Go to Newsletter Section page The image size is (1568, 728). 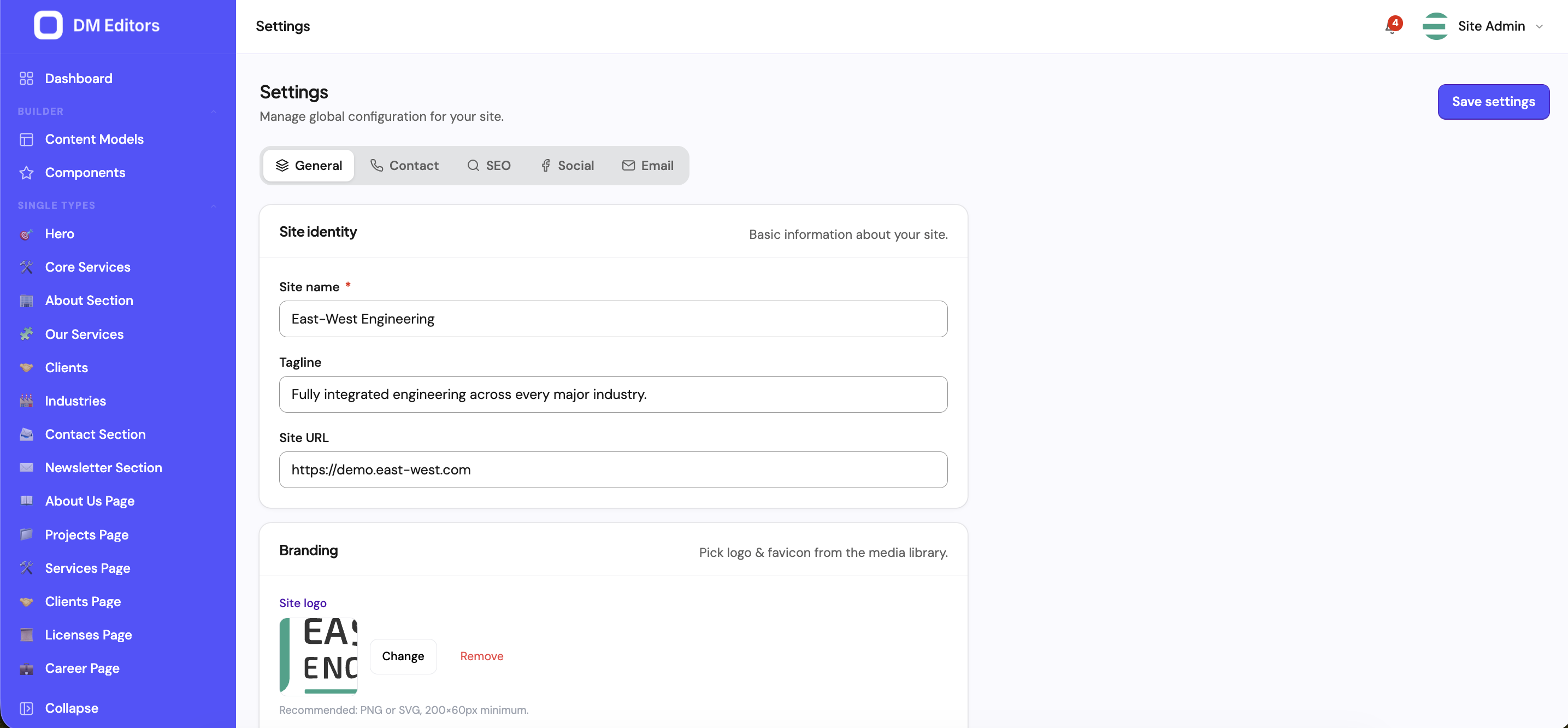pyautogui.click(x=103, y=467)
